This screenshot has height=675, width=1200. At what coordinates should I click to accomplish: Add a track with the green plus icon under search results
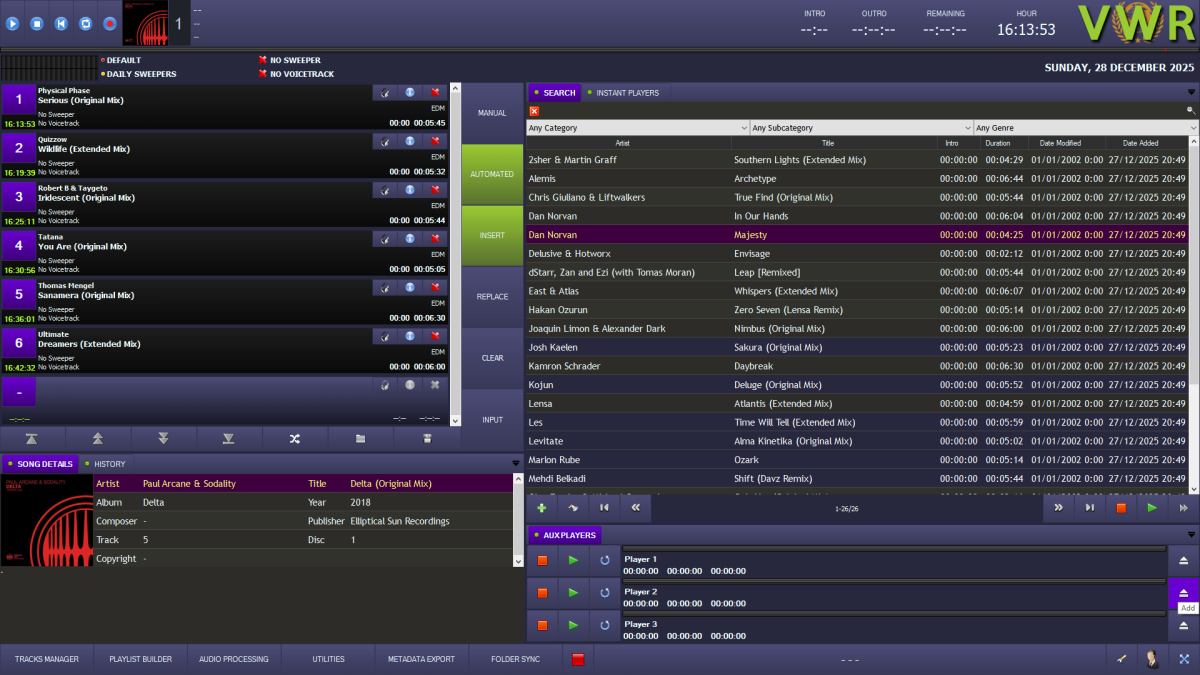(x=541, y=508)
